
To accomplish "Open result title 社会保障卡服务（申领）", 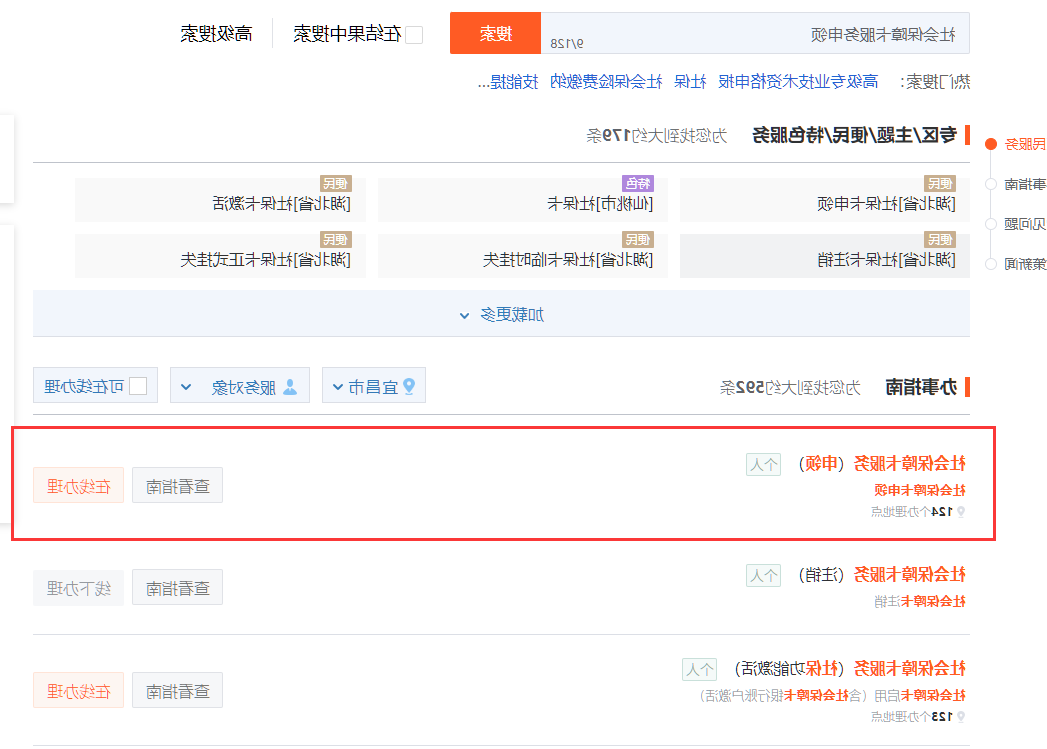I will click(882, 463).
